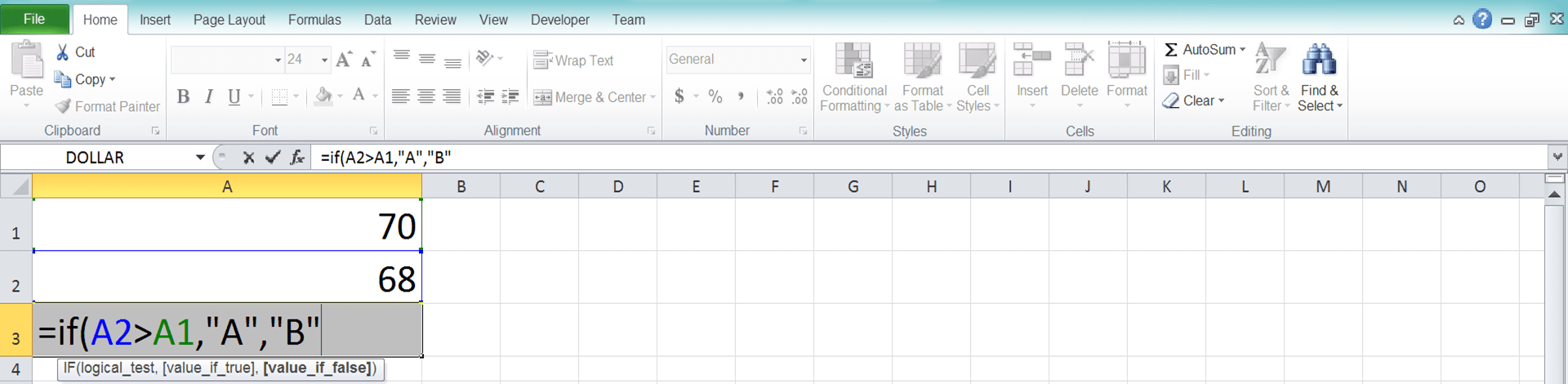The height and width of the screenshot is (384, 1568).
Task: Click the Increase Indent icon
Action: tap(510, 96)
